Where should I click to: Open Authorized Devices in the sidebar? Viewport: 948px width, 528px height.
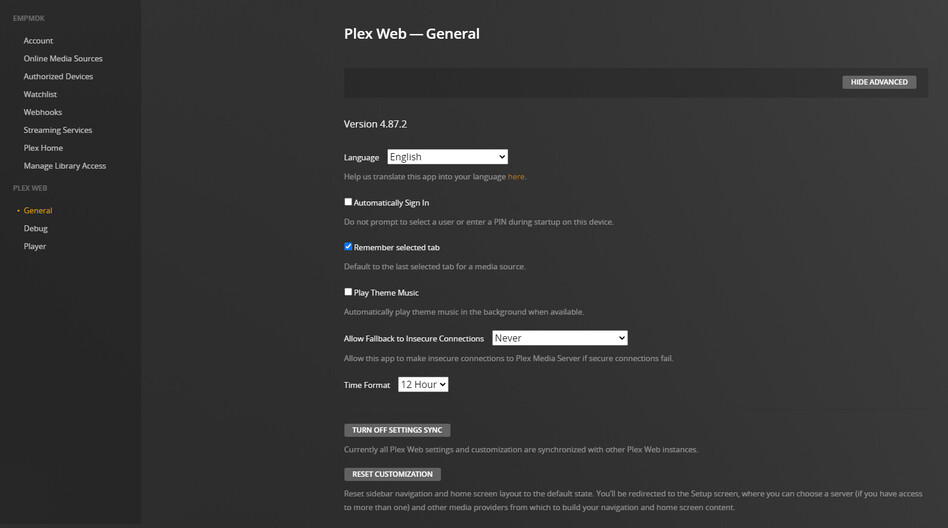[x=58, y=77]
